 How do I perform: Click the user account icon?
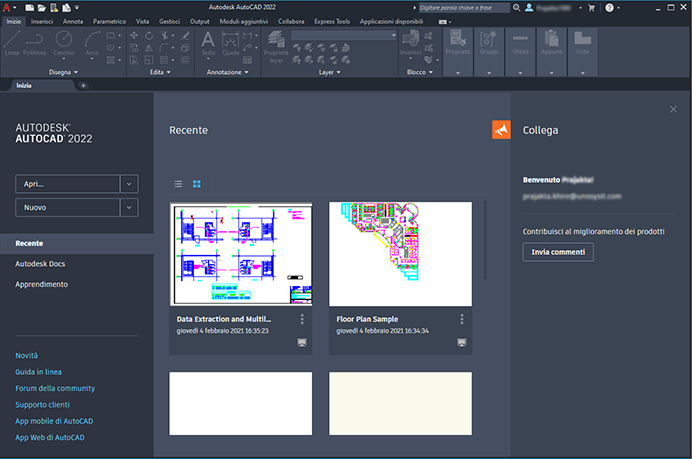click(x=529, y=8)
